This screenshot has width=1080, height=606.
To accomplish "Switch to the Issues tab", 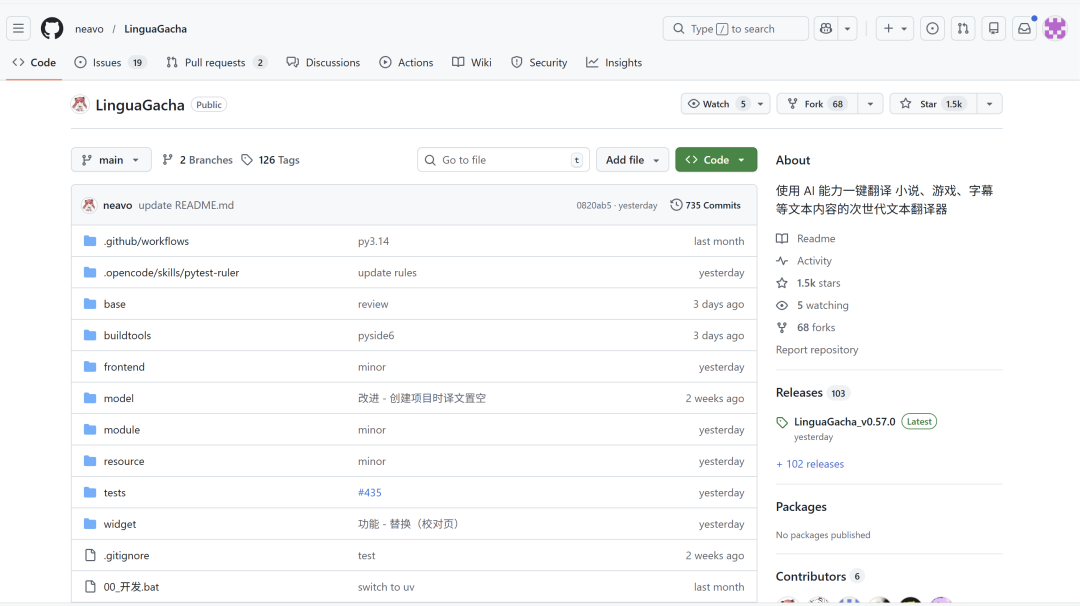I will click(x=108, y=62).
